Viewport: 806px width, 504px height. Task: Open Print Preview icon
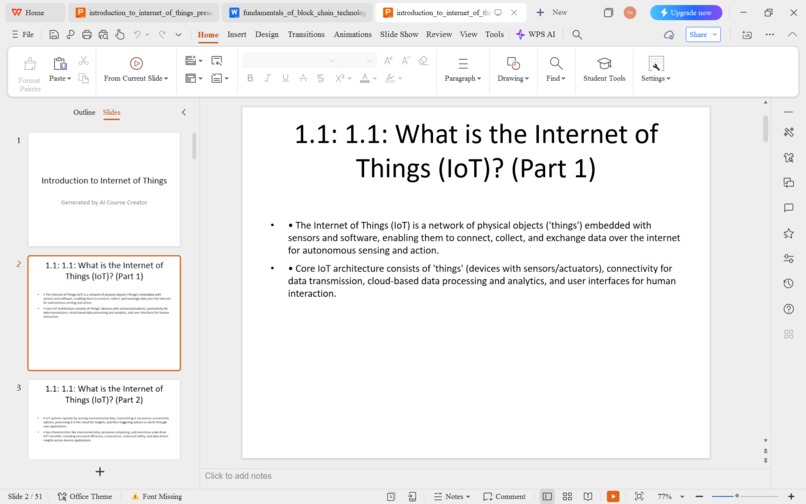click(103, 34)
